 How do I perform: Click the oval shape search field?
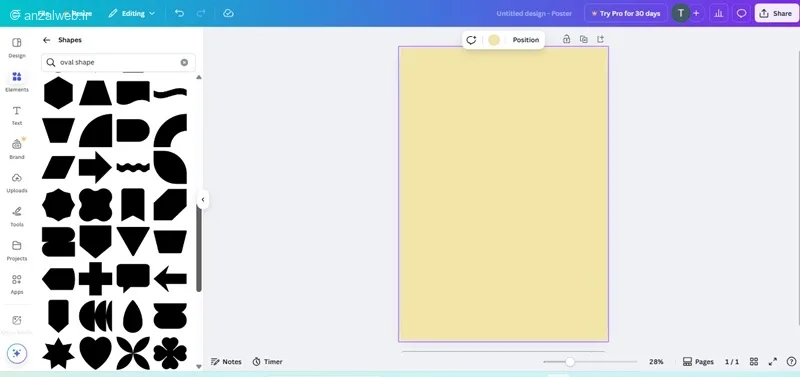point(118,62)
